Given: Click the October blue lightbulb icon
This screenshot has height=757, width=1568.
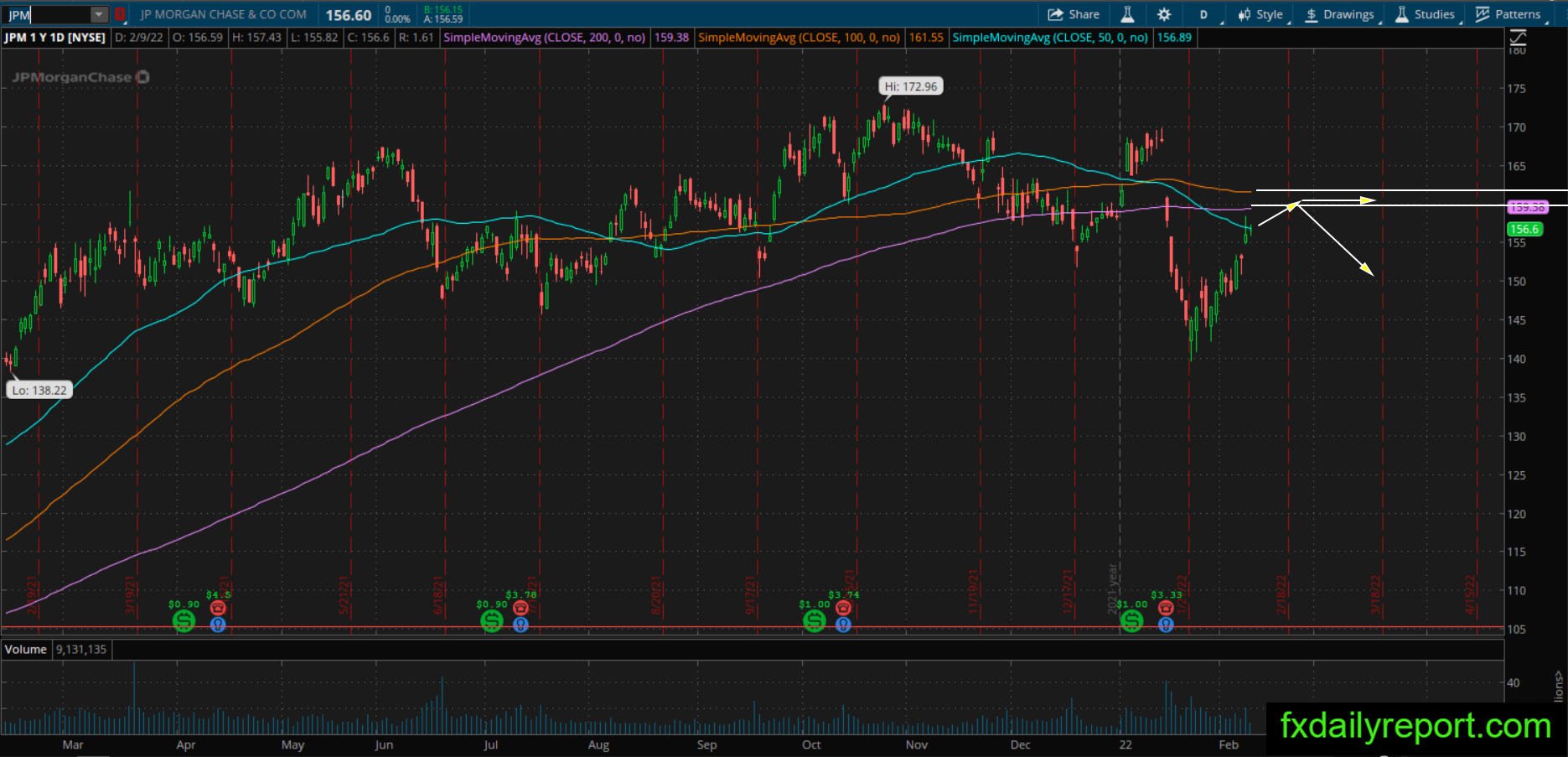Looking at the screenshot, I should point(843,625).
